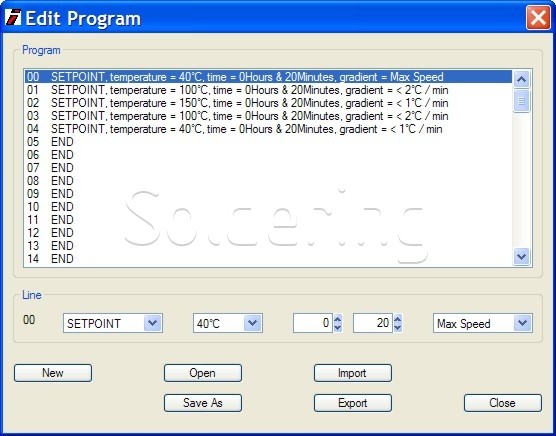Decrease the minutes spinner value
Image resolution: width=556 pixels, height=436 pixels.
pos(398,328)
